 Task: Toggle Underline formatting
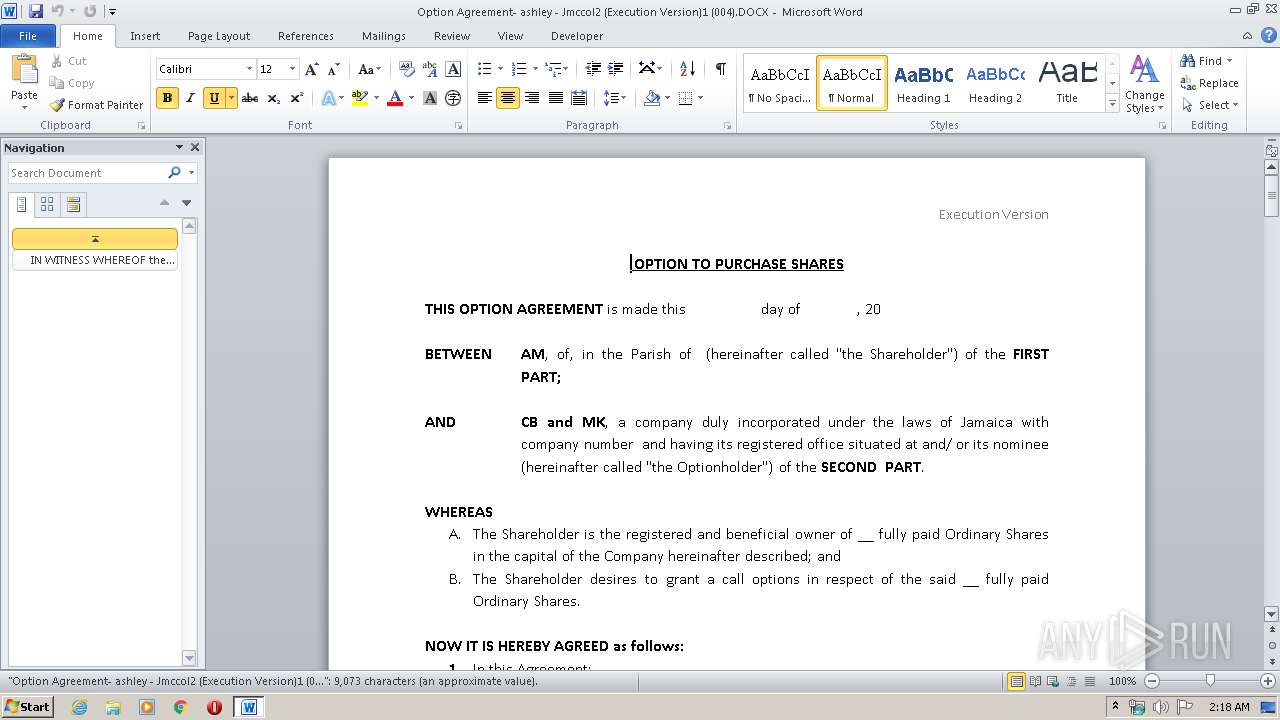pyautogui.click(x=213, y=98)
